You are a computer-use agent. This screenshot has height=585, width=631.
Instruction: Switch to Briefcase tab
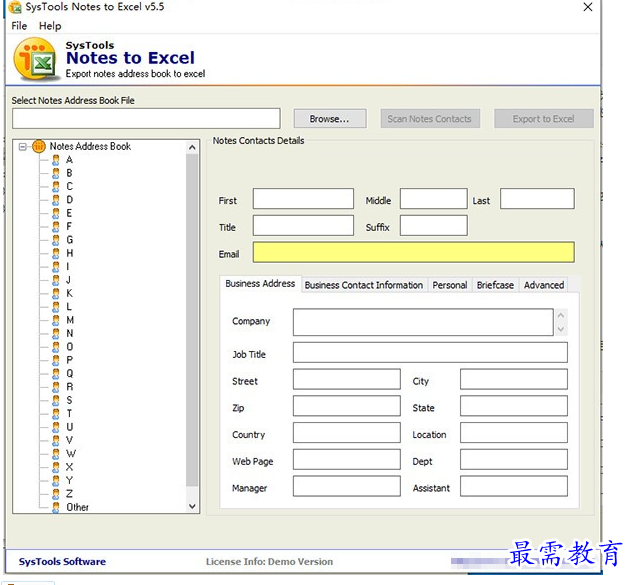click(495, 285)
